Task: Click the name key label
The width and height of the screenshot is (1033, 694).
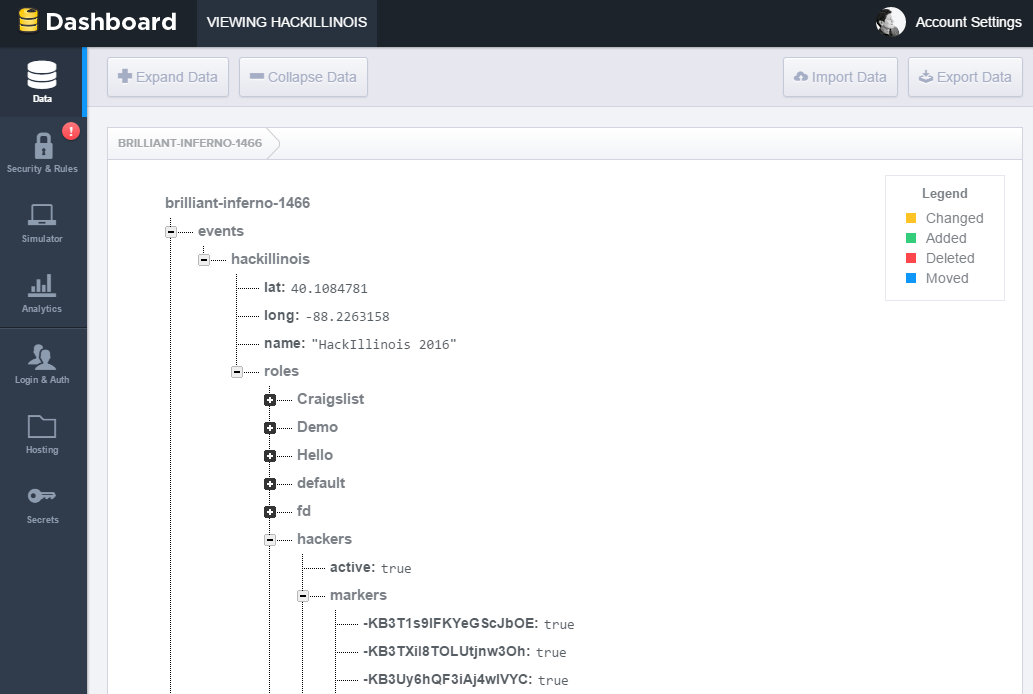Action: (x=285, y=343)
